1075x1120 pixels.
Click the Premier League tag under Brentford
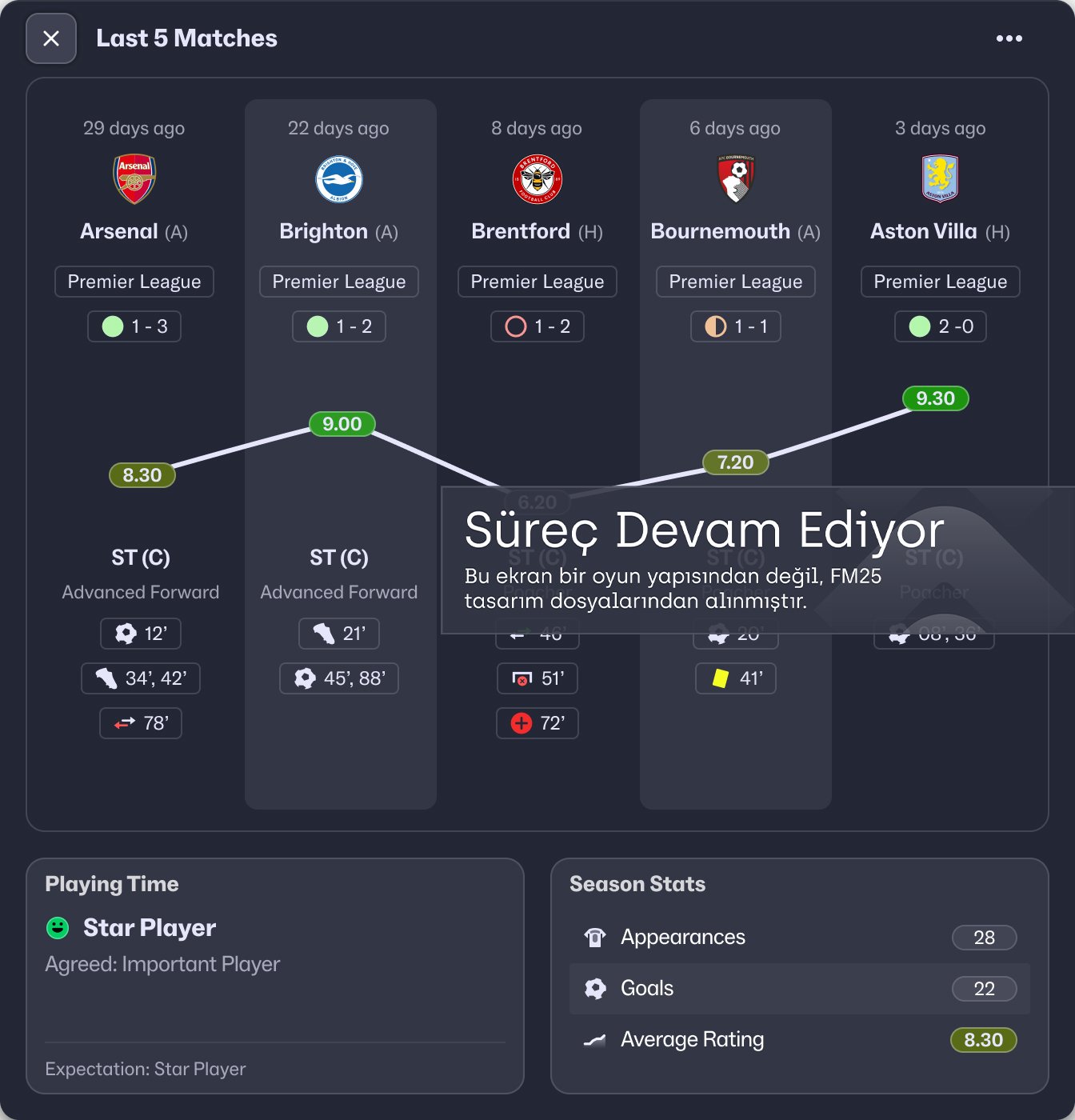click(x=537, y=282)
